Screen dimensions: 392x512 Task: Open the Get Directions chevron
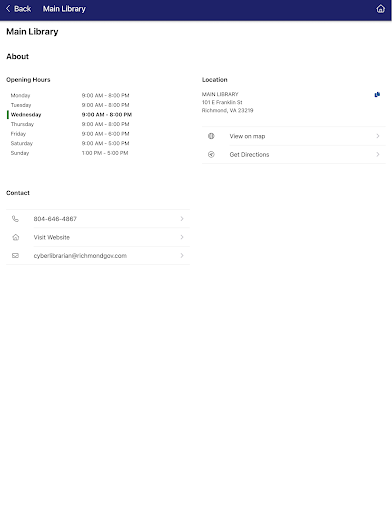[x=378, y=154]
